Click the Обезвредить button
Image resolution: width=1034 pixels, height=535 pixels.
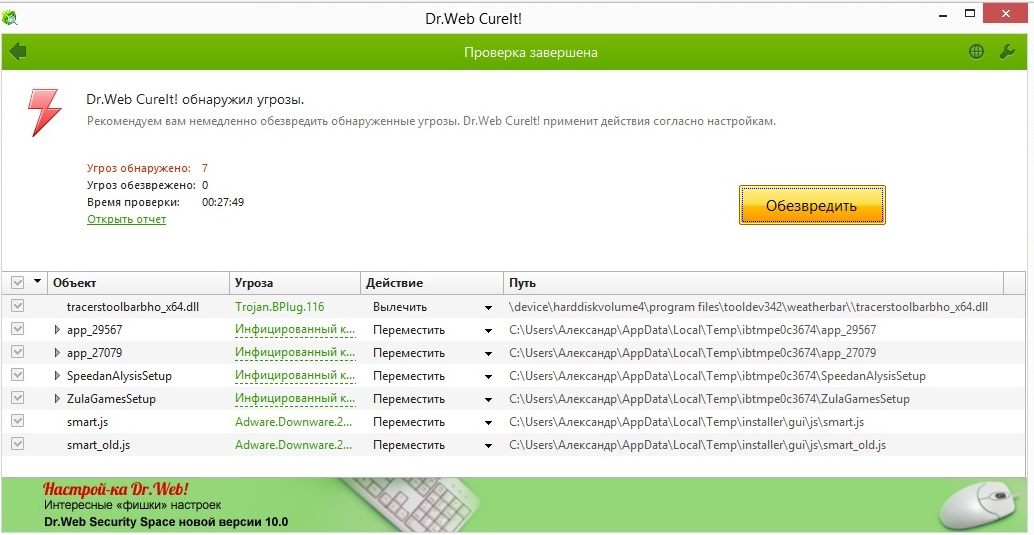[x=812, y=205]
